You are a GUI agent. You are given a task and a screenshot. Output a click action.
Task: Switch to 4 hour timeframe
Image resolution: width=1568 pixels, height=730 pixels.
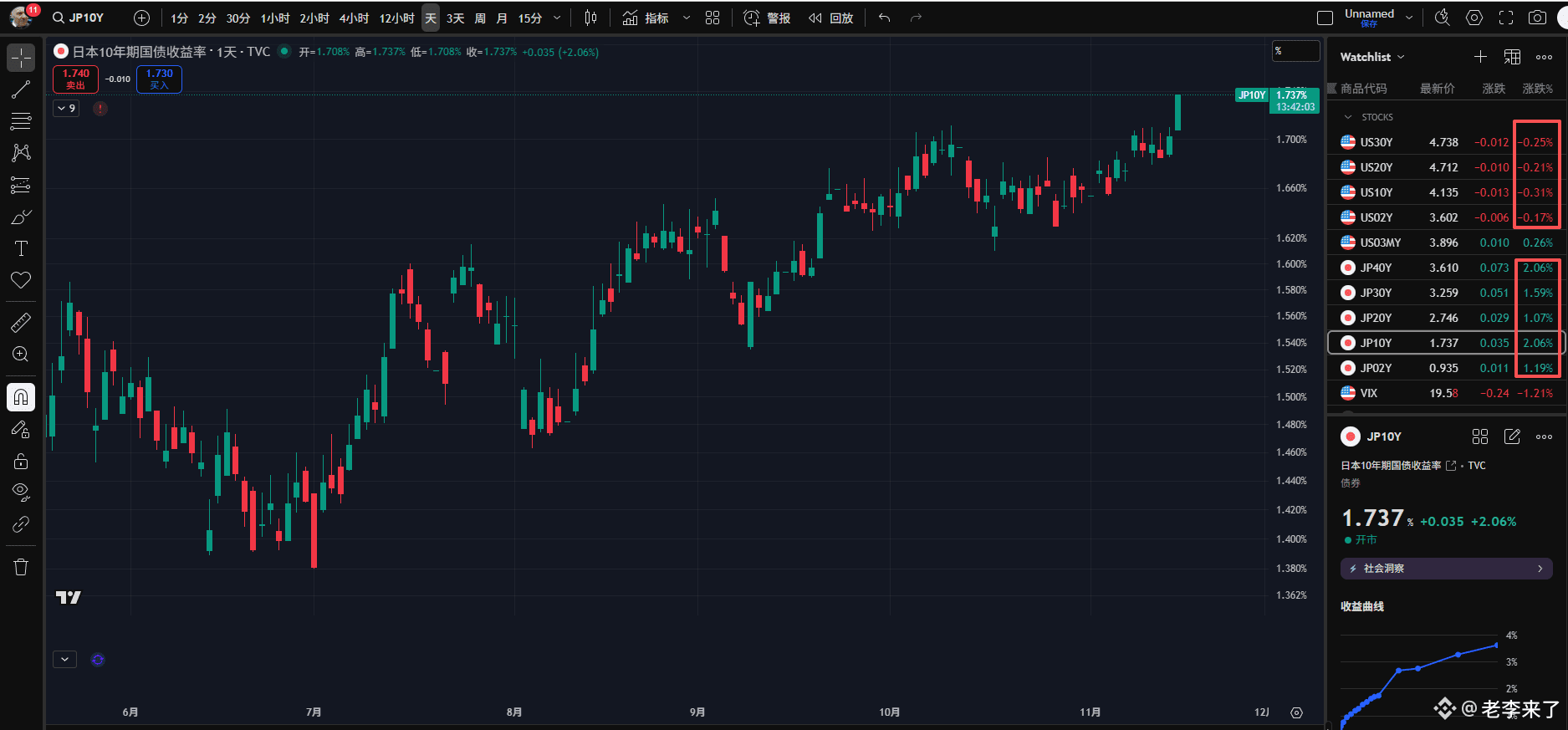coord(354,18)
